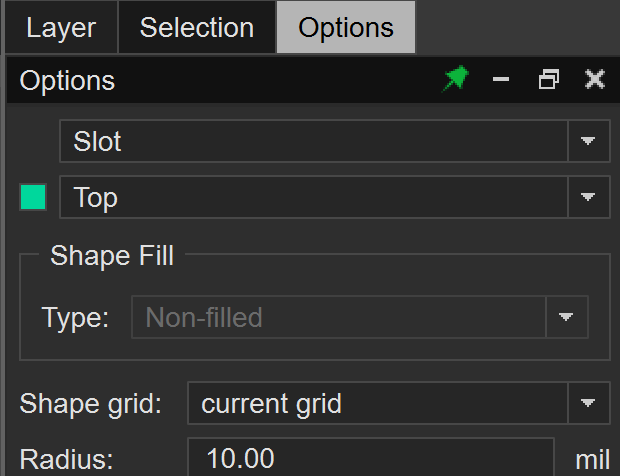
Task: Click the mil unit label
Action: [x=592, y=460]
